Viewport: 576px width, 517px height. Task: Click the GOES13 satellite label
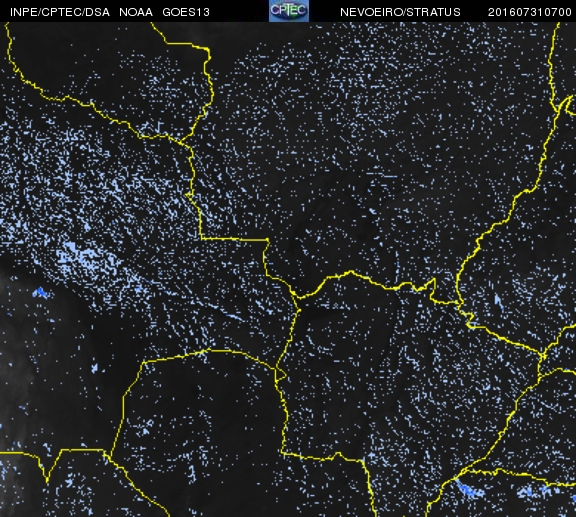[186, 12]
